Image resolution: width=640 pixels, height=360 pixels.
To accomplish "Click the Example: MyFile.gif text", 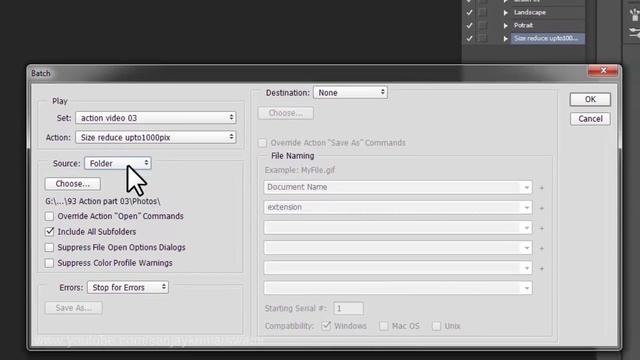I will coord(300,170).
